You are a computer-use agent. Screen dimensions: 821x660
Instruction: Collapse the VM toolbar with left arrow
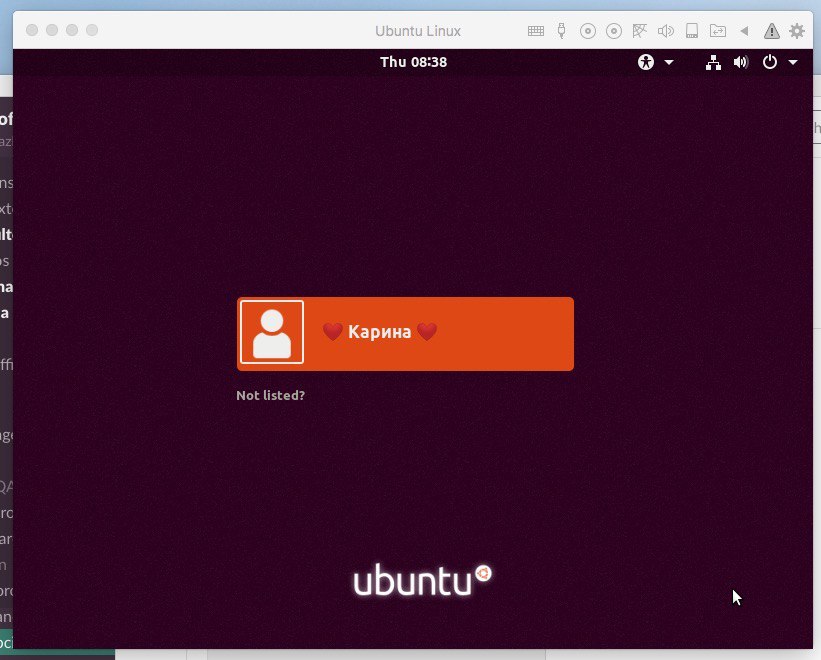[744, 31]
